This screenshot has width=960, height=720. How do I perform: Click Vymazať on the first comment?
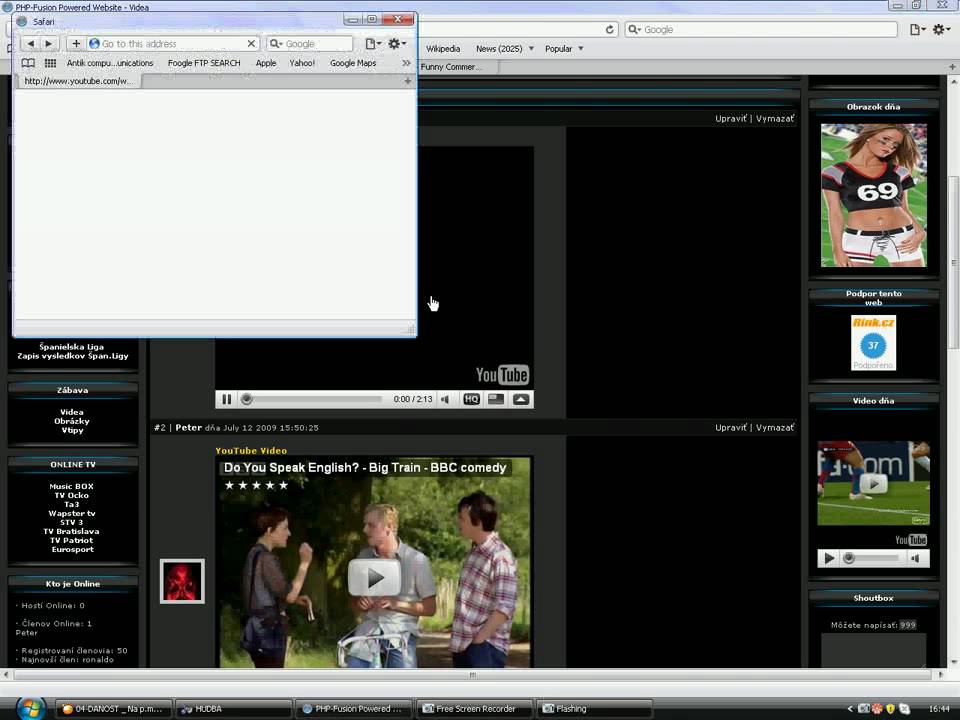[775, 119]
